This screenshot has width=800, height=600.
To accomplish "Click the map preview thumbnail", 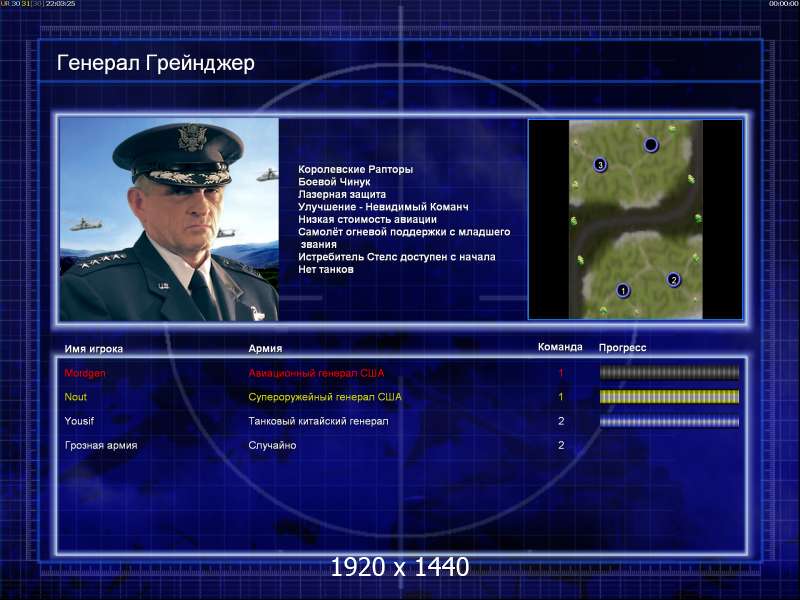I will (x=635, y=219).
